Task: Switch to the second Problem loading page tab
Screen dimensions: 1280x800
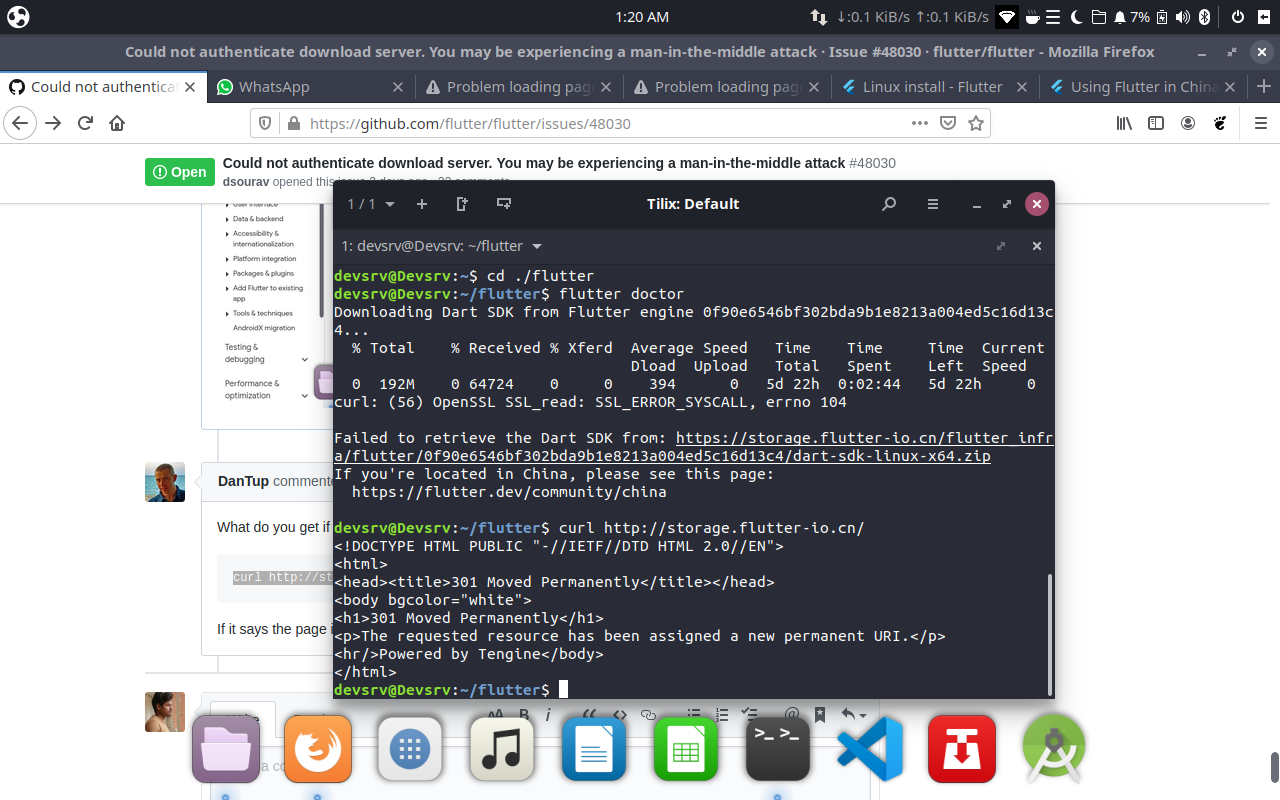Action: [727, 87]
